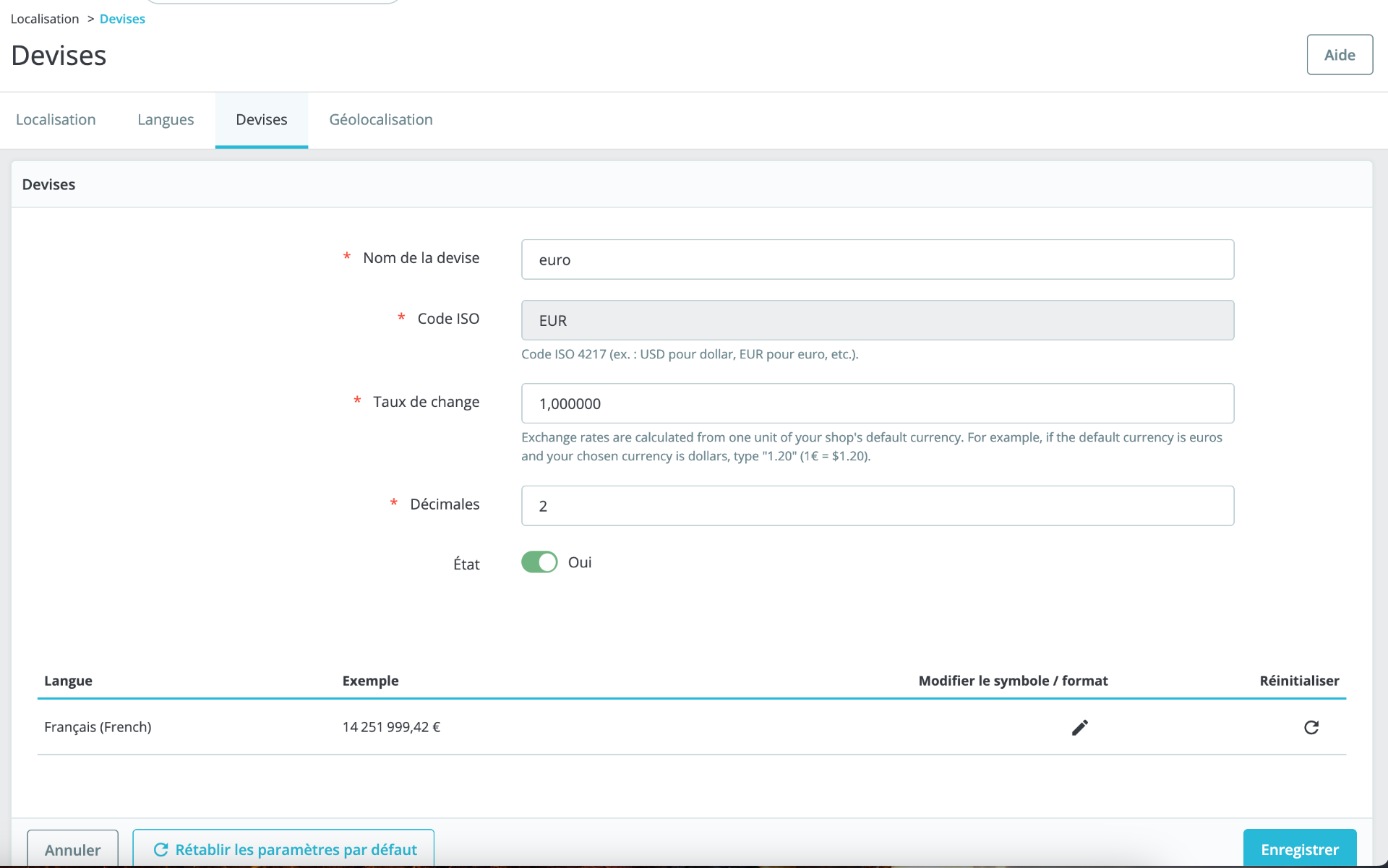Screen dimensions: 1388x868
Task: Open the Langues tab
Action: (x=166, y=119)
